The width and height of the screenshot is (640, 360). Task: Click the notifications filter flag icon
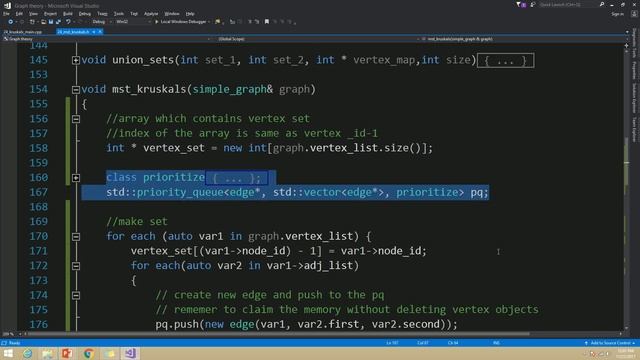click(x=520, y=4)
